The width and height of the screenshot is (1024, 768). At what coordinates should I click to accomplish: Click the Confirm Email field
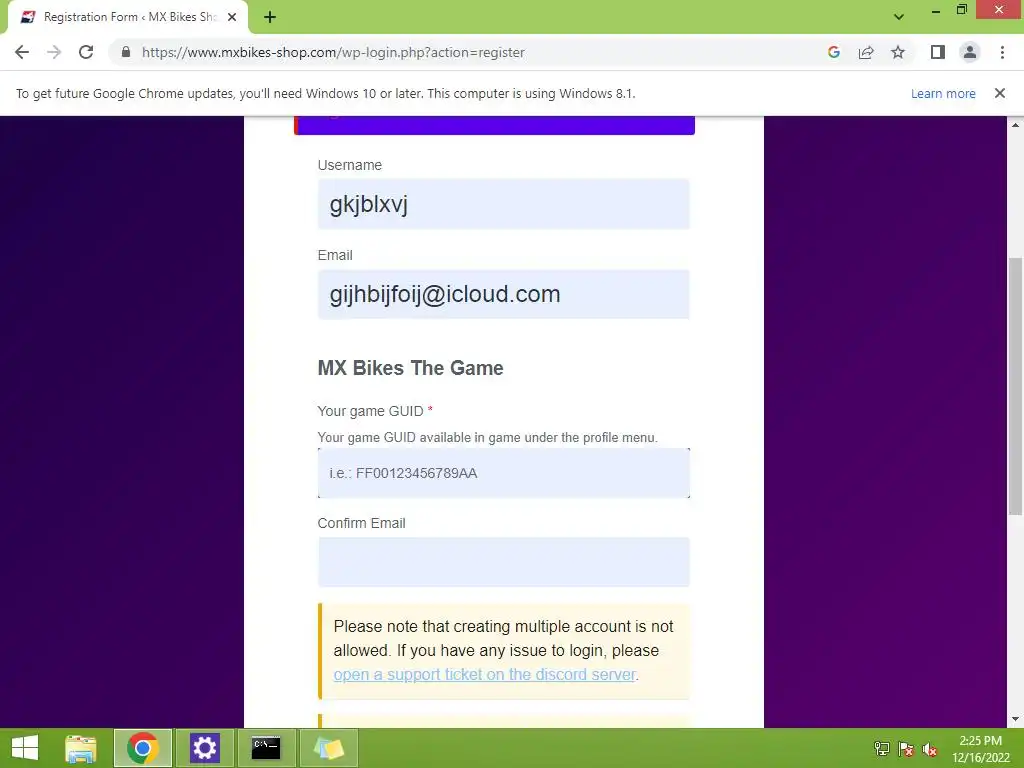(504, 562)
